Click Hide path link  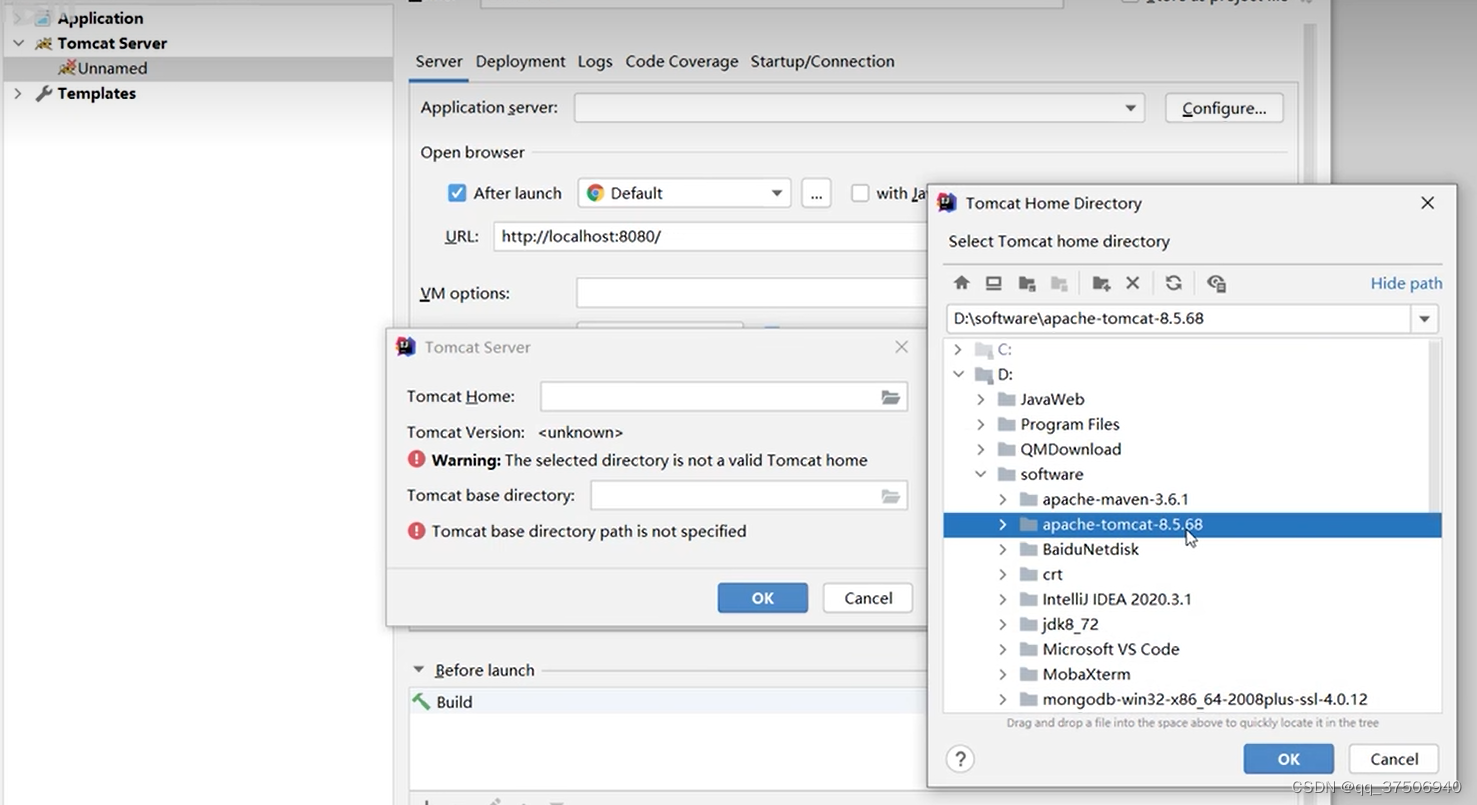[1406, 283]
